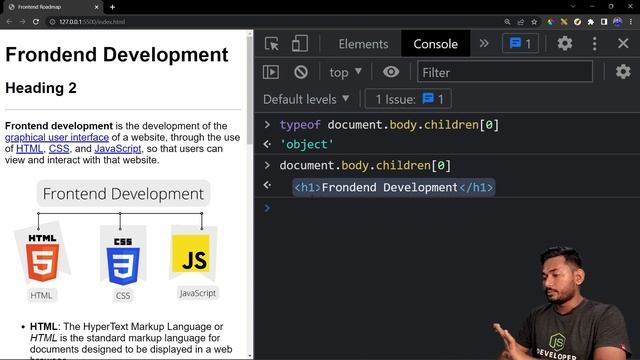640x360 pixels.
Task: Open DevTools settings gear in the top bar
Action: pos(565,43)
